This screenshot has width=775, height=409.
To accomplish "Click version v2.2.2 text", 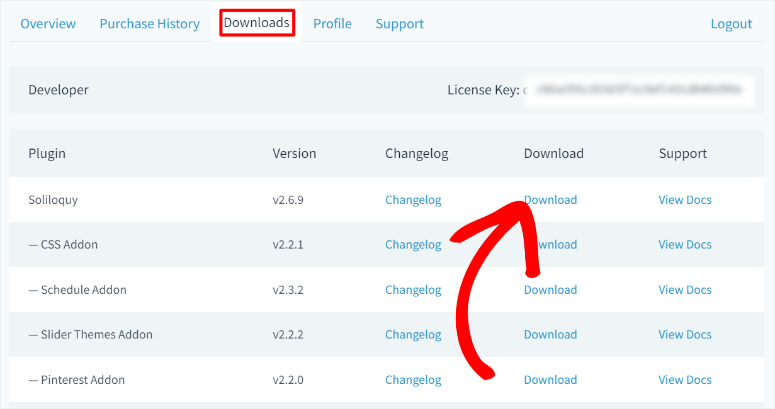I will coord(288,334).
